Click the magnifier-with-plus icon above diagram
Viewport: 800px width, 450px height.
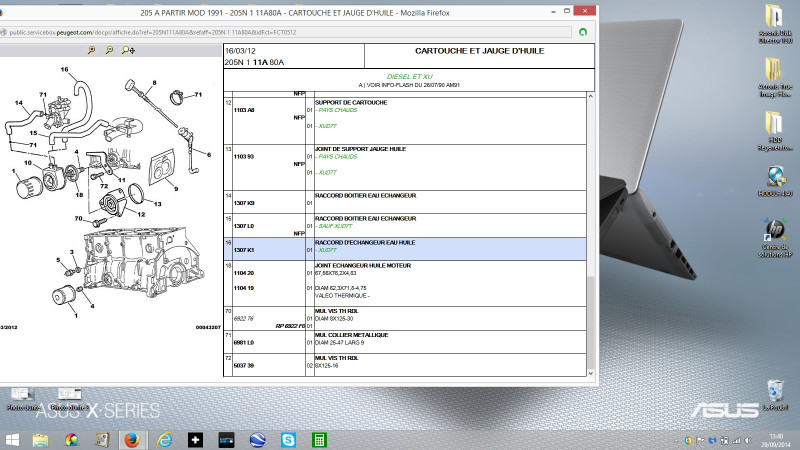point(128,50)
